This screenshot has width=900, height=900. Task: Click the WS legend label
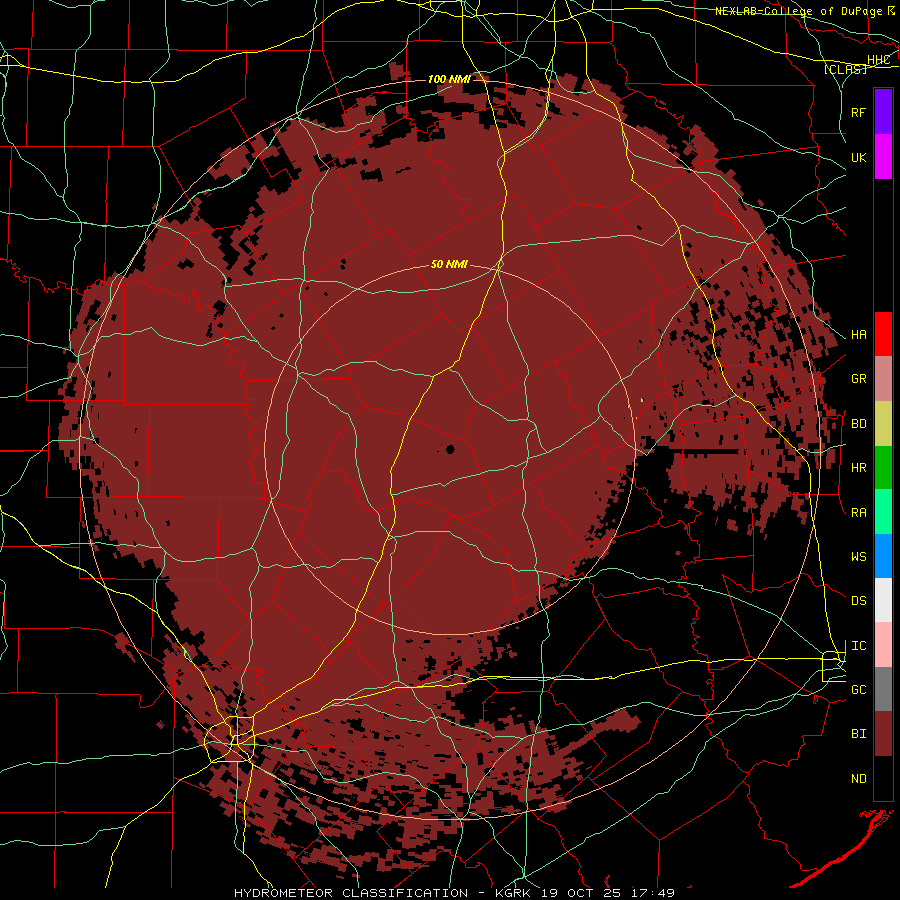tap(859, 557)
